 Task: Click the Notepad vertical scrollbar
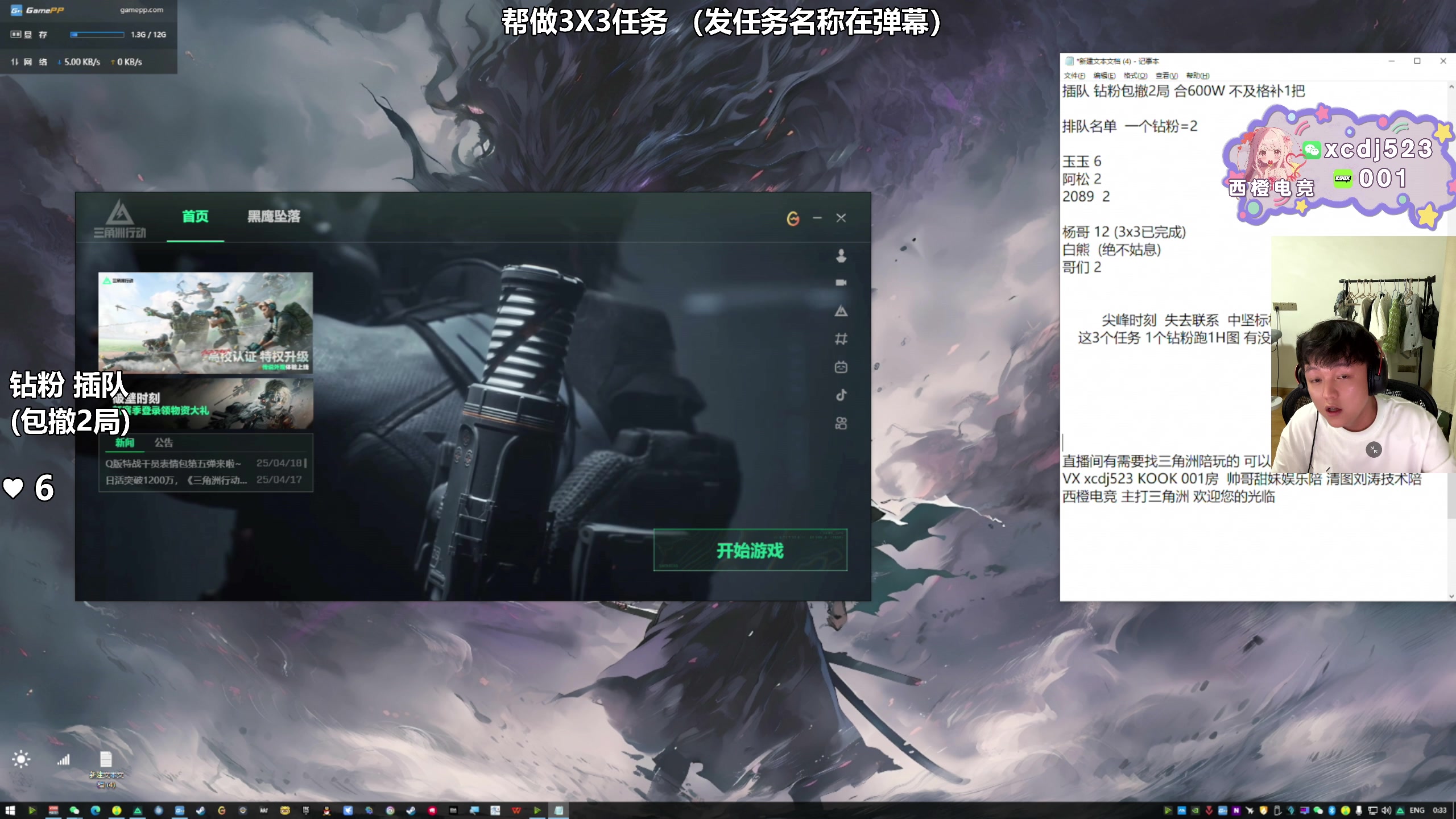1451,341
